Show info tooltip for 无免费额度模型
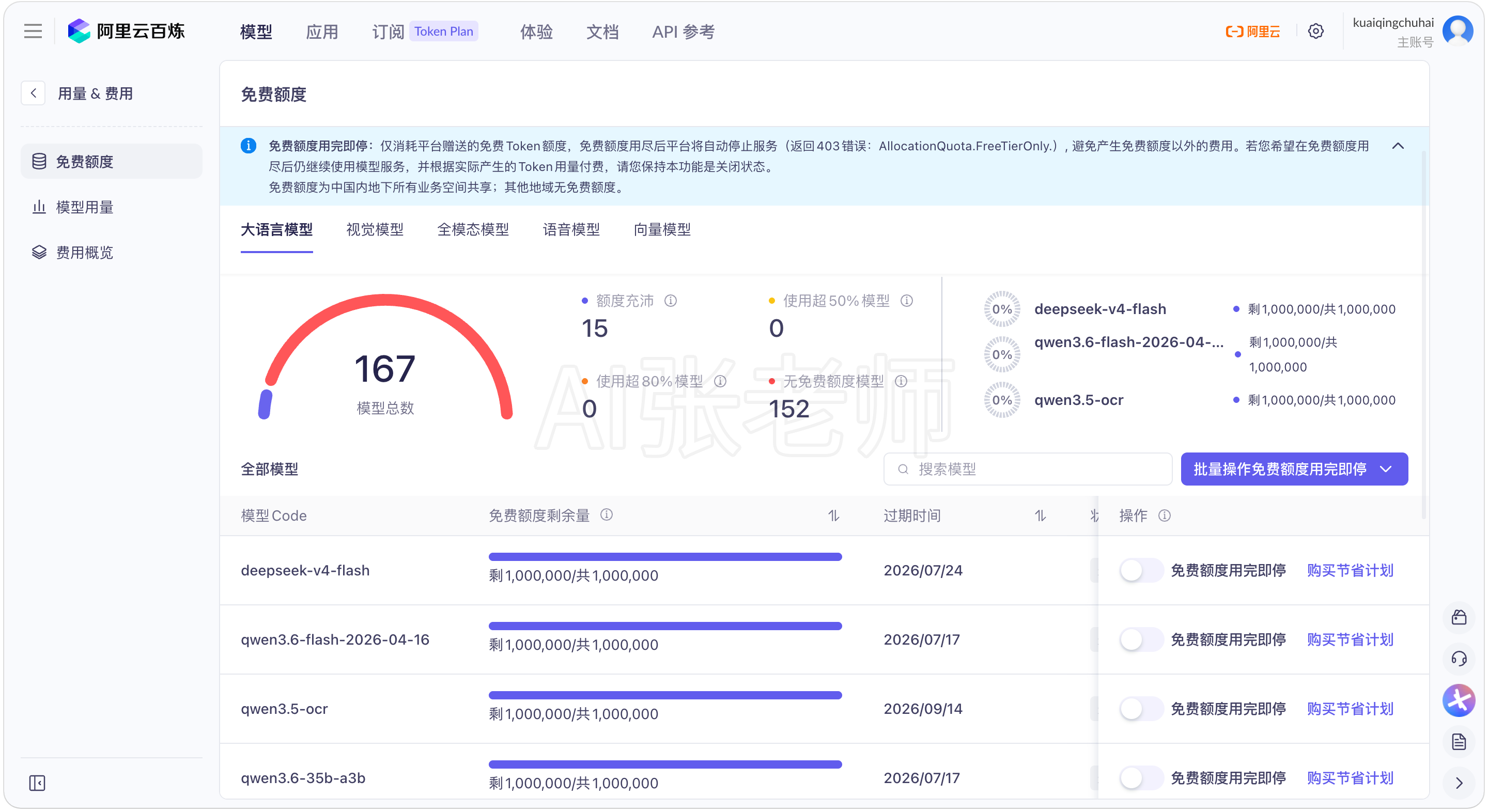This screenshot has width=1488, height=812. pyautogui.click(x=901, y=381)
